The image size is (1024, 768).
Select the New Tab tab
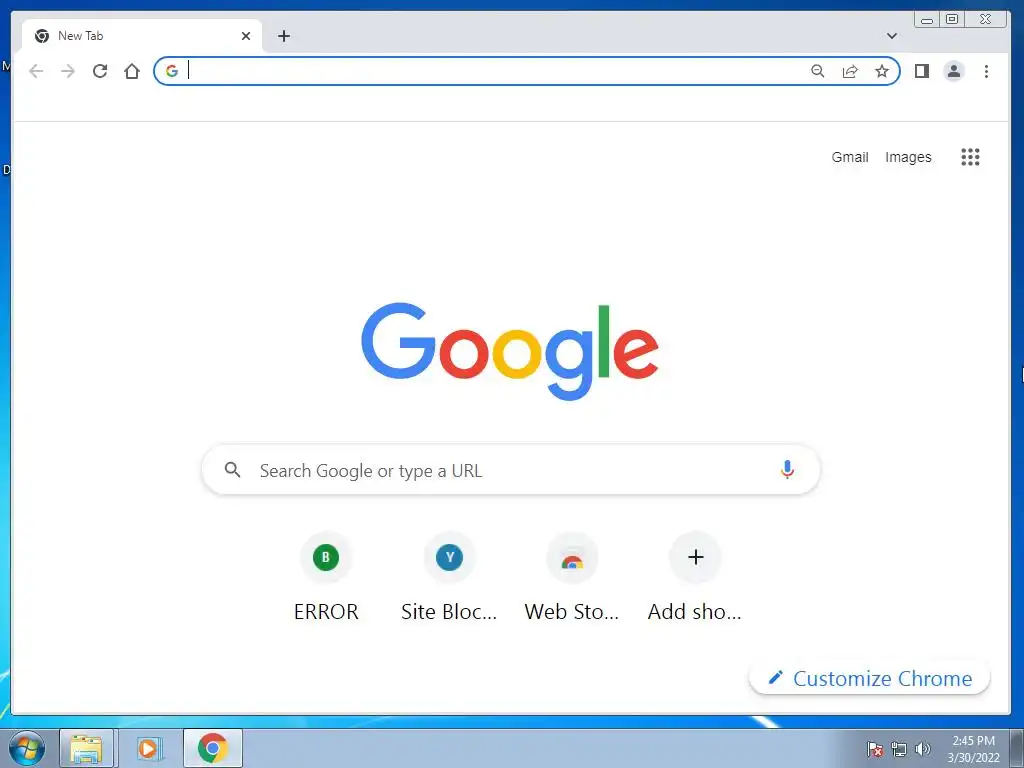(142, 36)
